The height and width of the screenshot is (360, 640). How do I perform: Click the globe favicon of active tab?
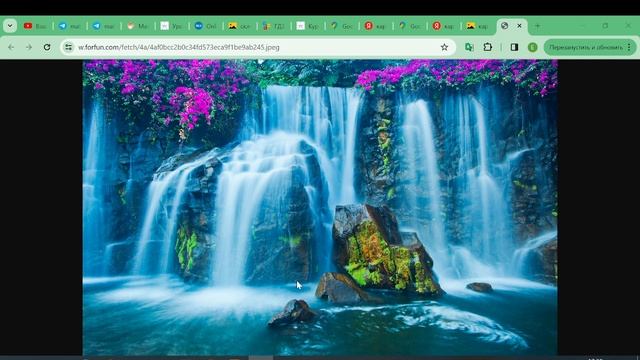tap(504, 26)
